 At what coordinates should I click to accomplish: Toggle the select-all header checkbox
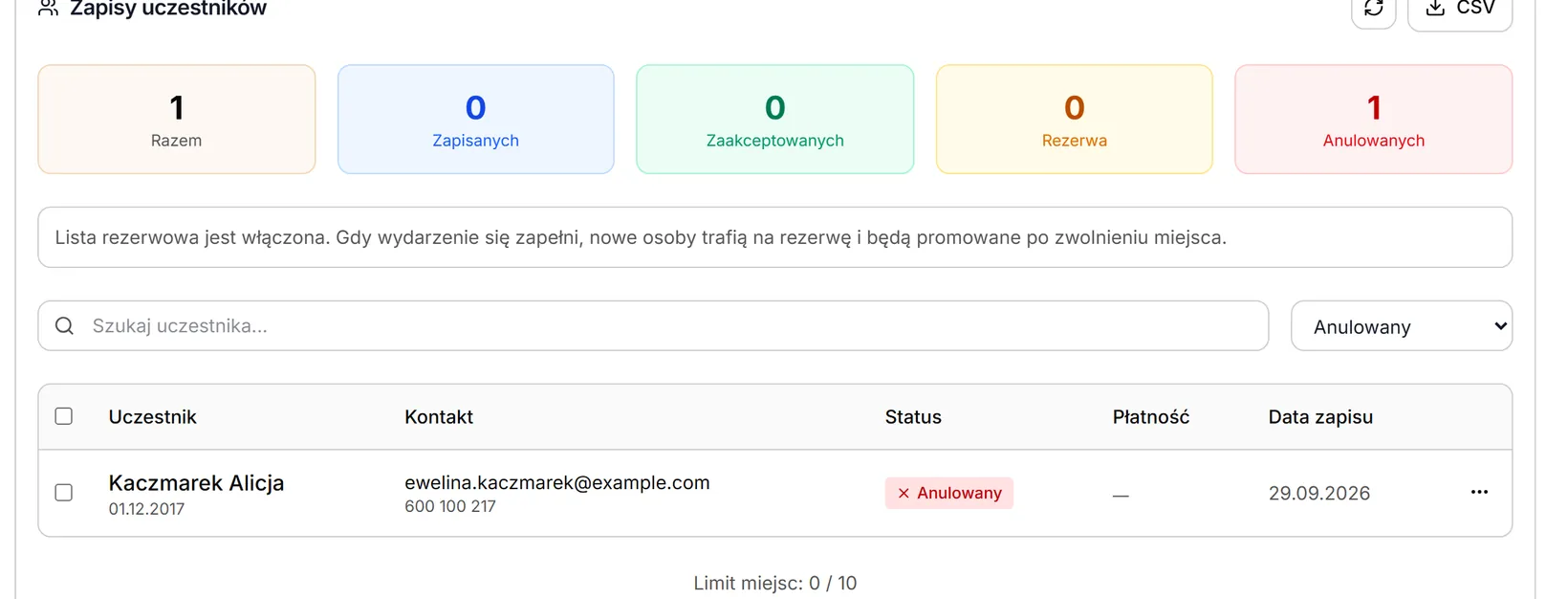[x=64, y=416]
